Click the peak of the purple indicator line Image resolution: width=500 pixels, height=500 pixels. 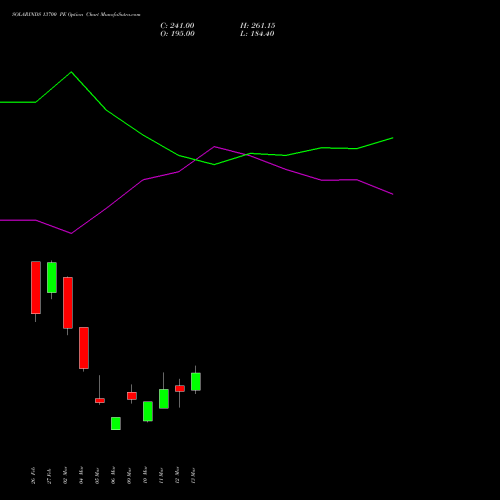pyautogui.click(x=215, y=146)
